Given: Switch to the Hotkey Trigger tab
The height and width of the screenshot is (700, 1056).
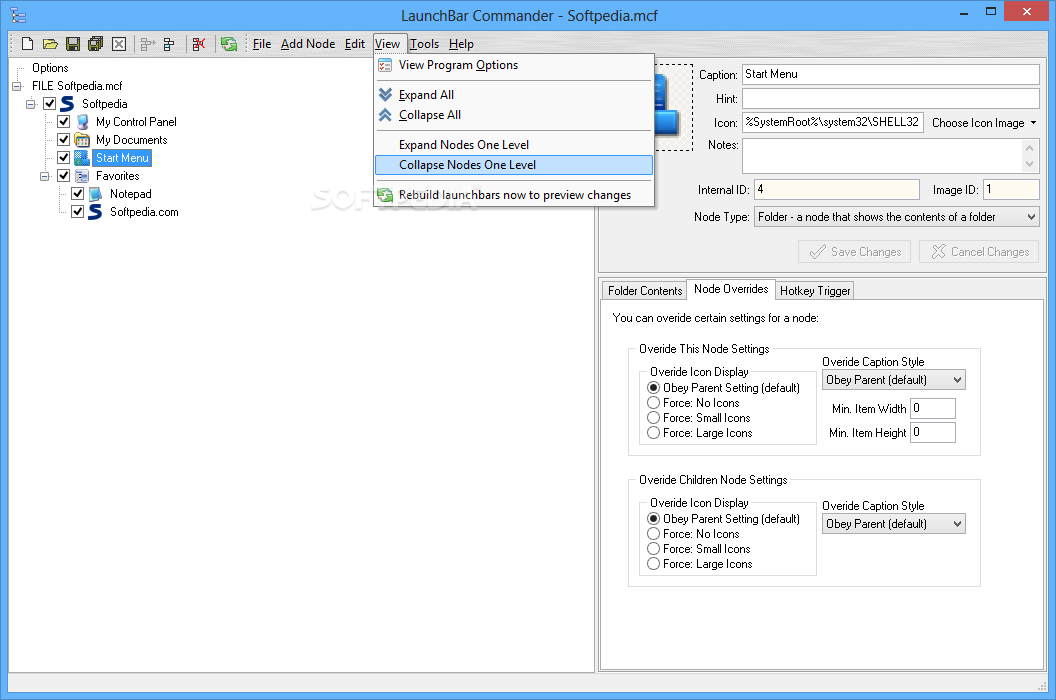Looking at the screenshot, I should tap(815, 290).
